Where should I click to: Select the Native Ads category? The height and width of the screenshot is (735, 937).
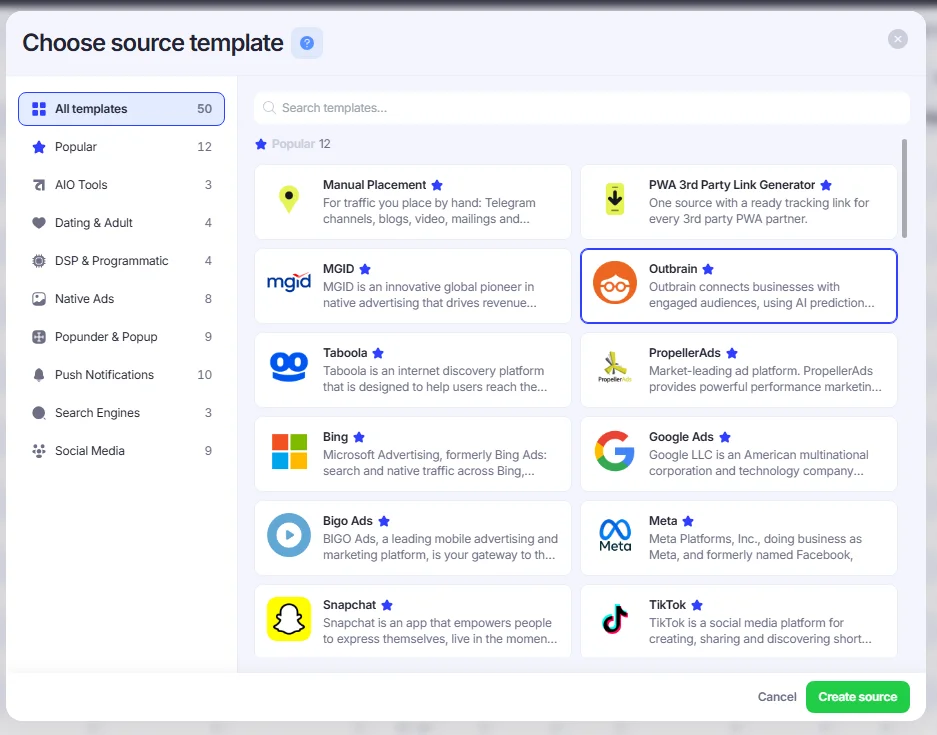point(121,299)
